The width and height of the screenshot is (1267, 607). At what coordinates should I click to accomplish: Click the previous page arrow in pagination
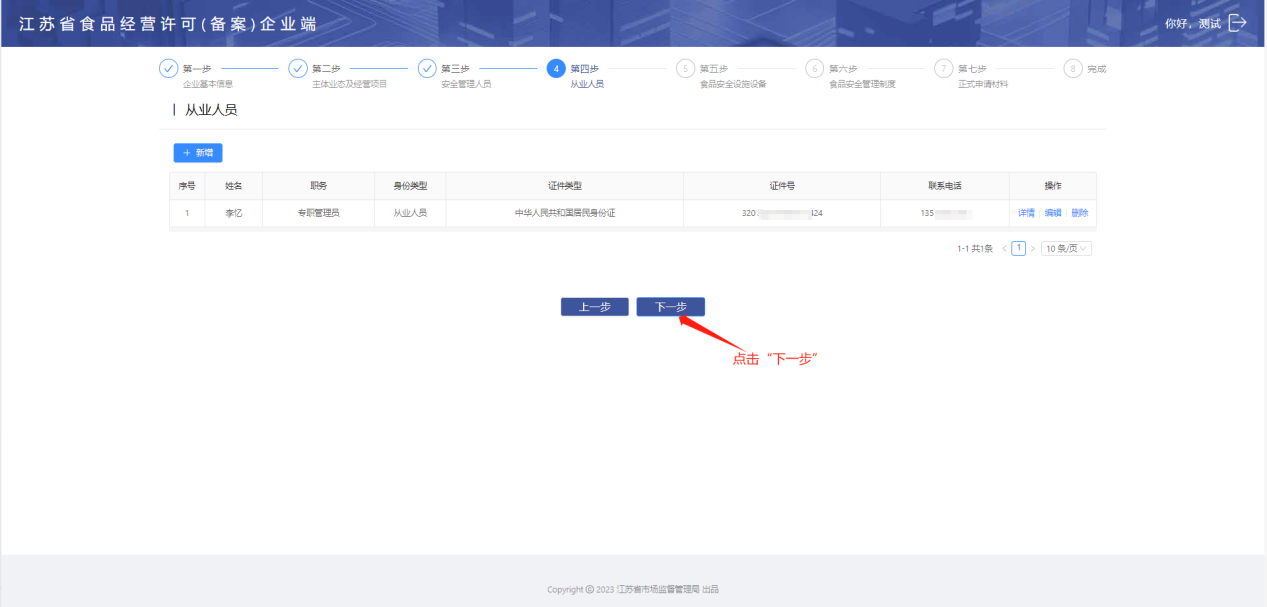click(1004, 248)
